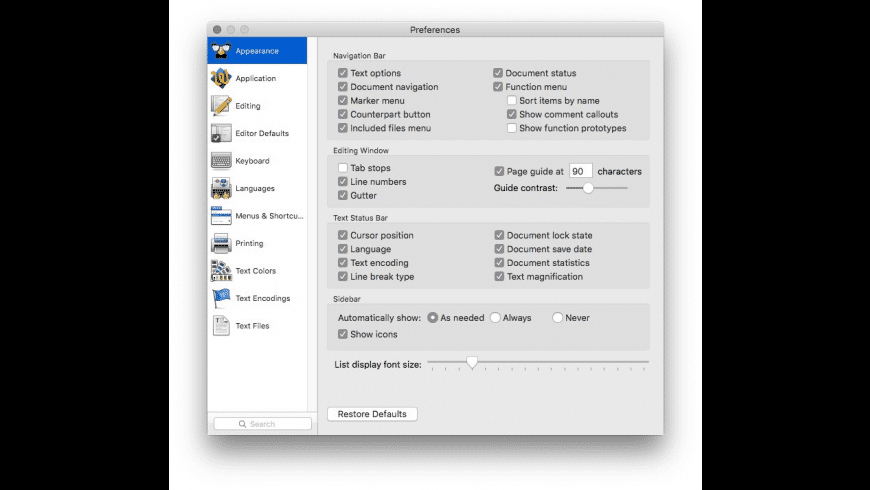870x490 pixels.
Task: Choose the Always radio button
Action: [495, 317]
